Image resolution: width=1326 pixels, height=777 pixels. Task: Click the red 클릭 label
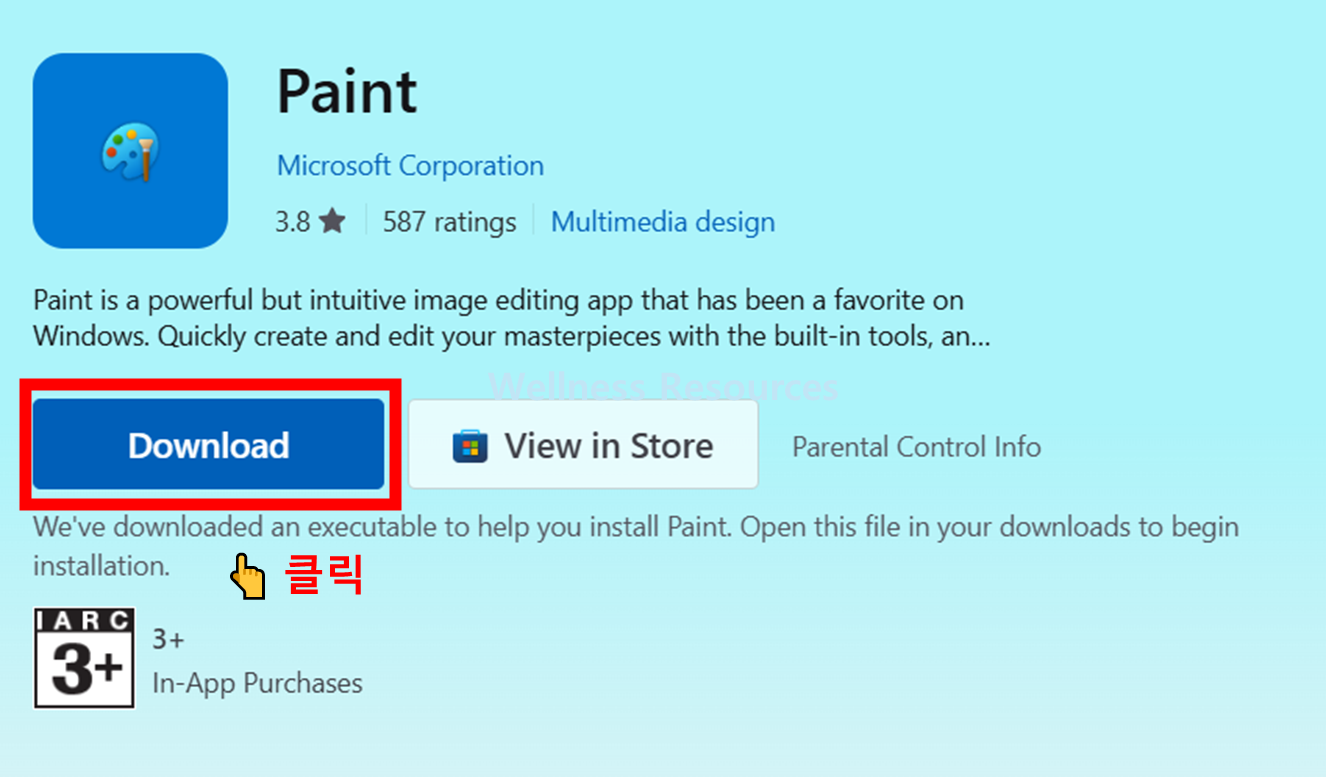[x=323, y=576]
